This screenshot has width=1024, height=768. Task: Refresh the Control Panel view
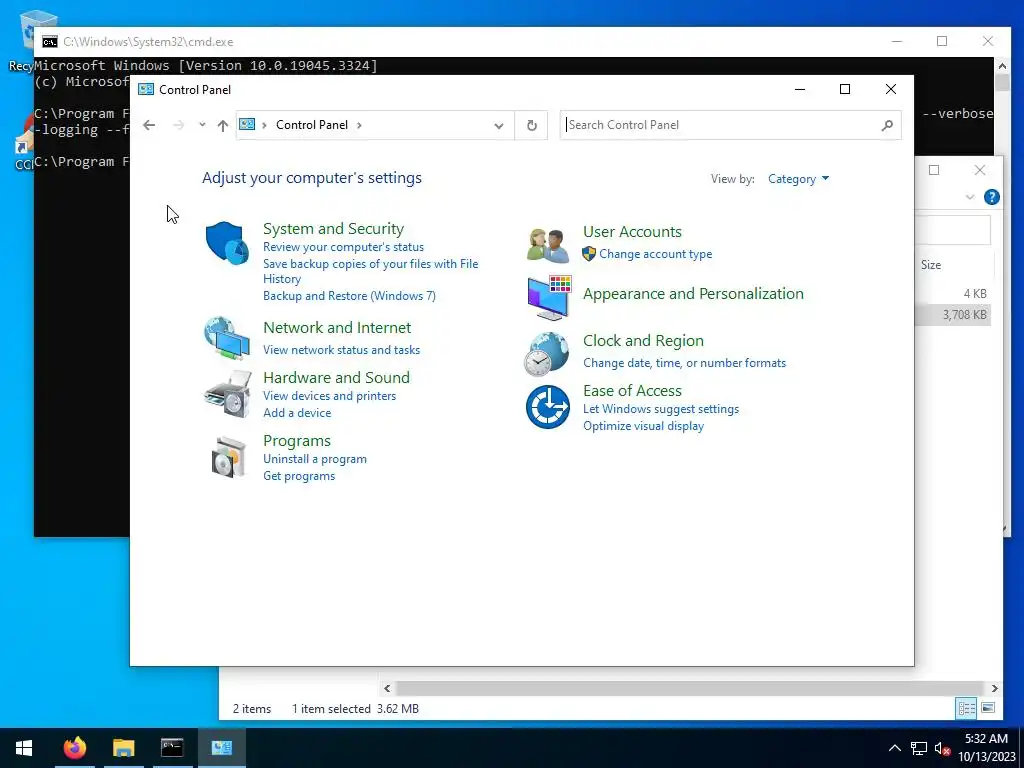click(532, 125)
